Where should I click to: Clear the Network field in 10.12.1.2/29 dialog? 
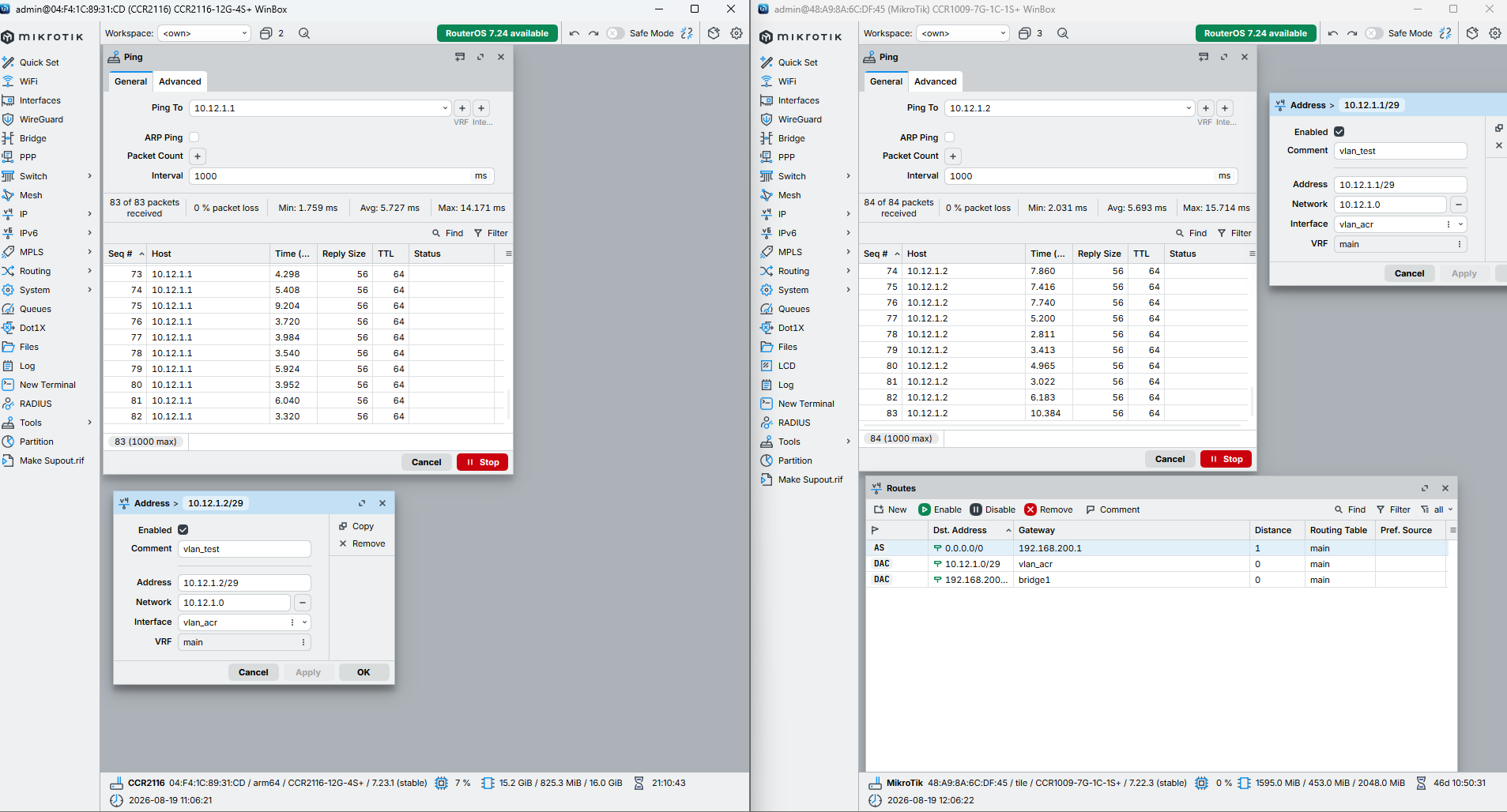pos(303,603)
